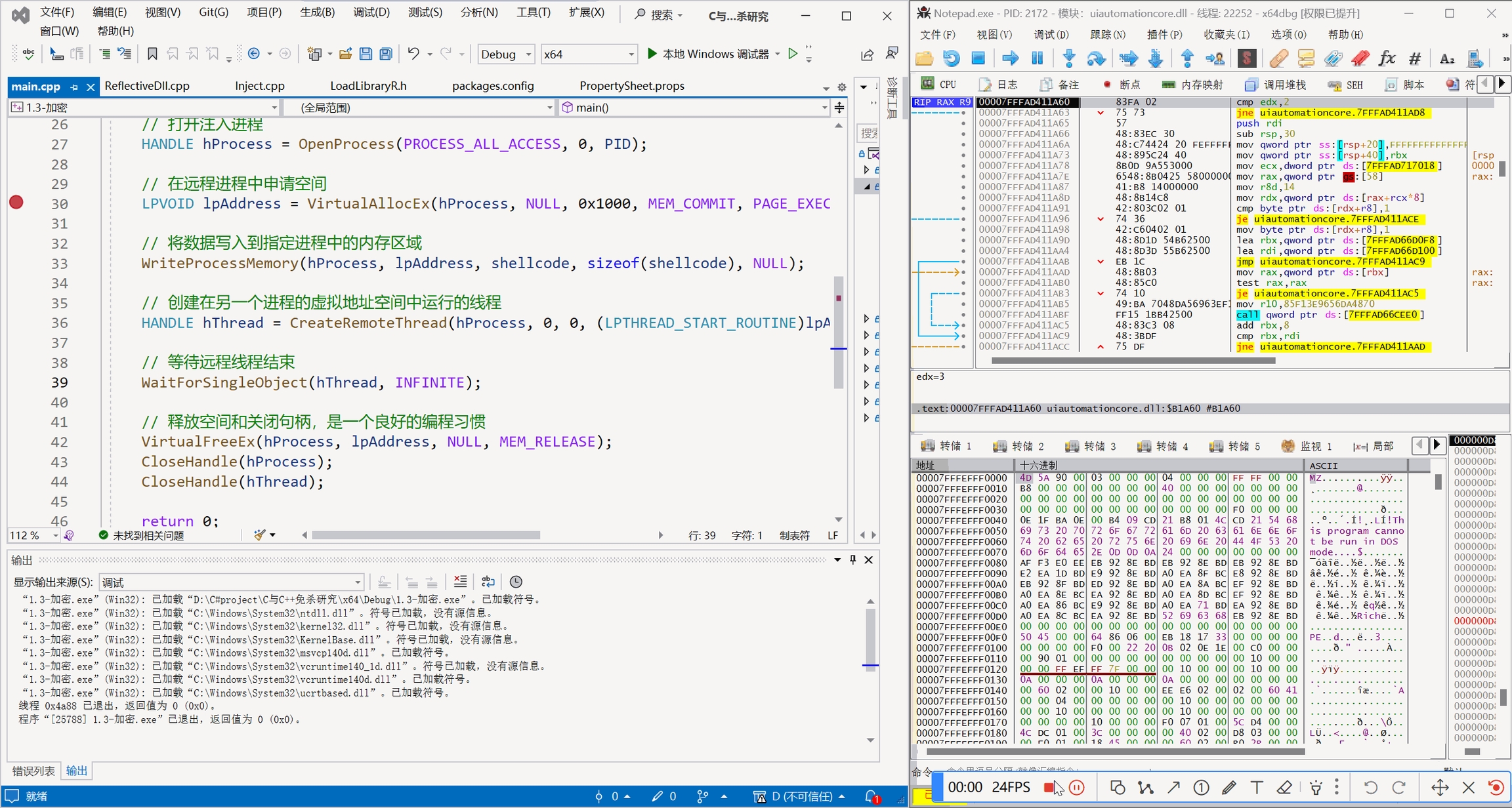Click x64dbg restart debugging icon

tap(951, 58)
